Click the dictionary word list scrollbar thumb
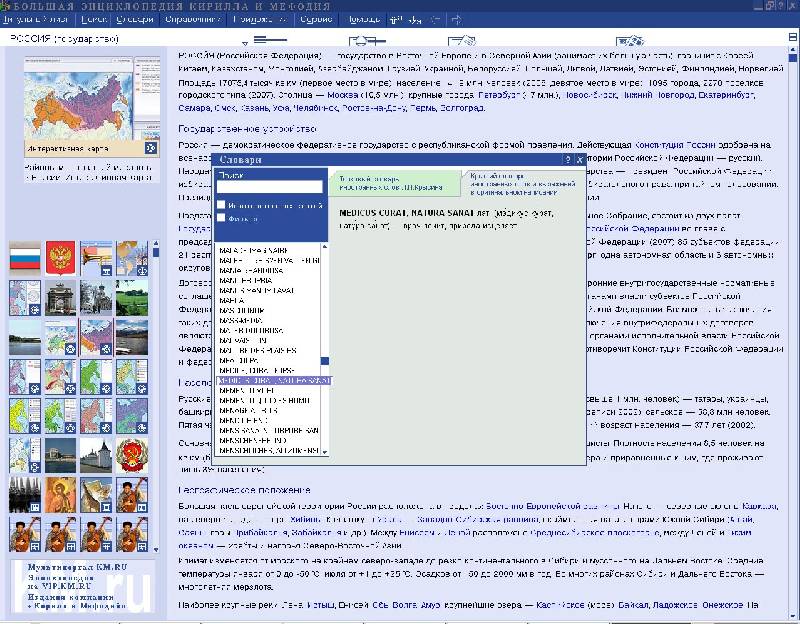 [325, 361]
